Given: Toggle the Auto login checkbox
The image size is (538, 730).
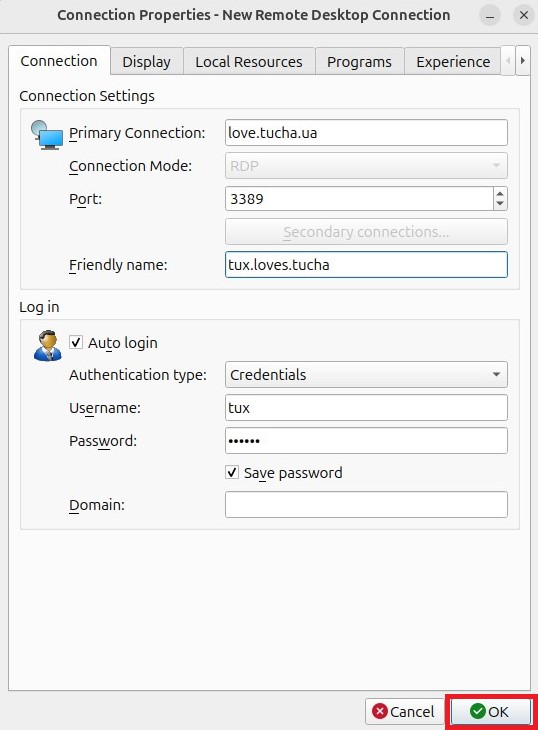Looking at the screenshot, I should 76,342.
